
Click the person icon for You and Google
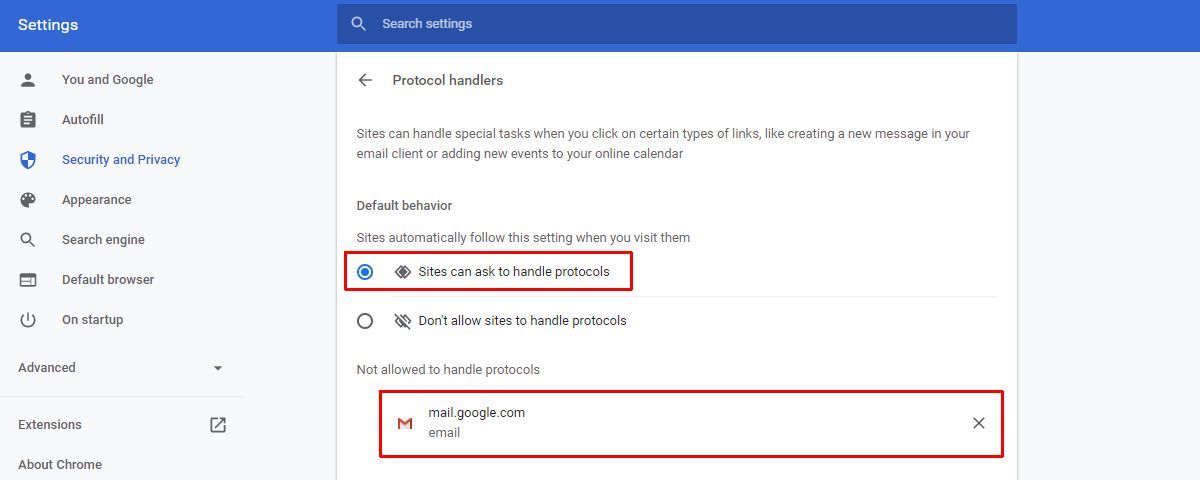click(28, 80)
